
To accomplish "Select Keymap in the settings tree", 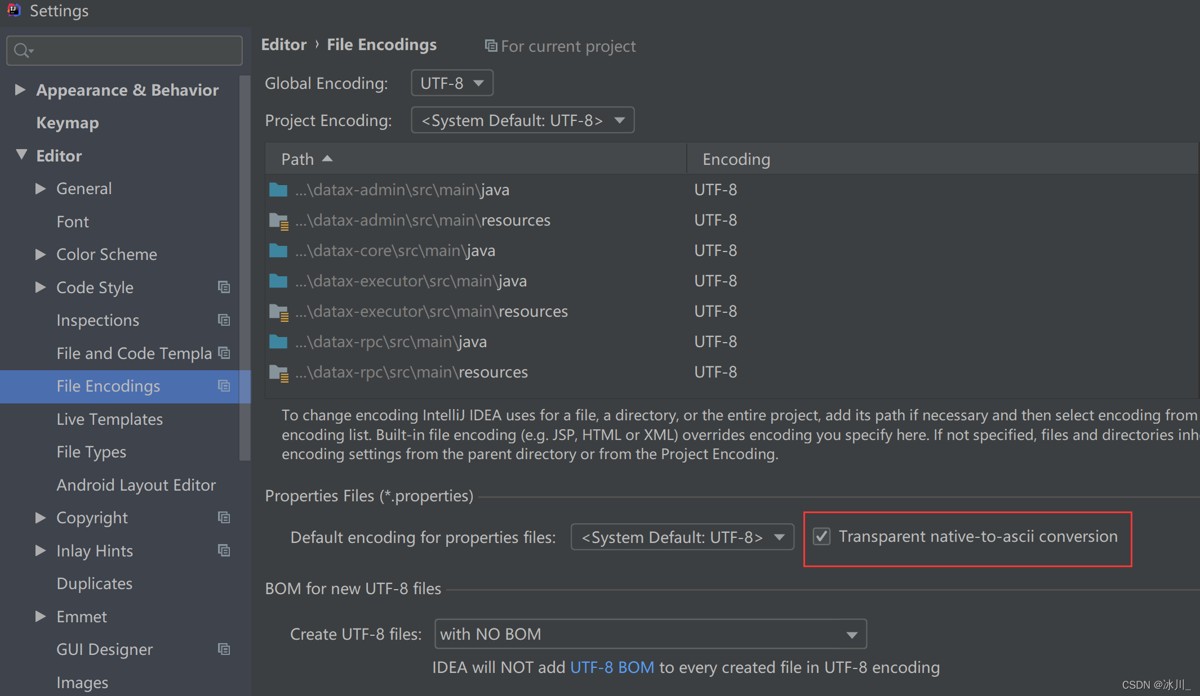I will coord(67,123).
